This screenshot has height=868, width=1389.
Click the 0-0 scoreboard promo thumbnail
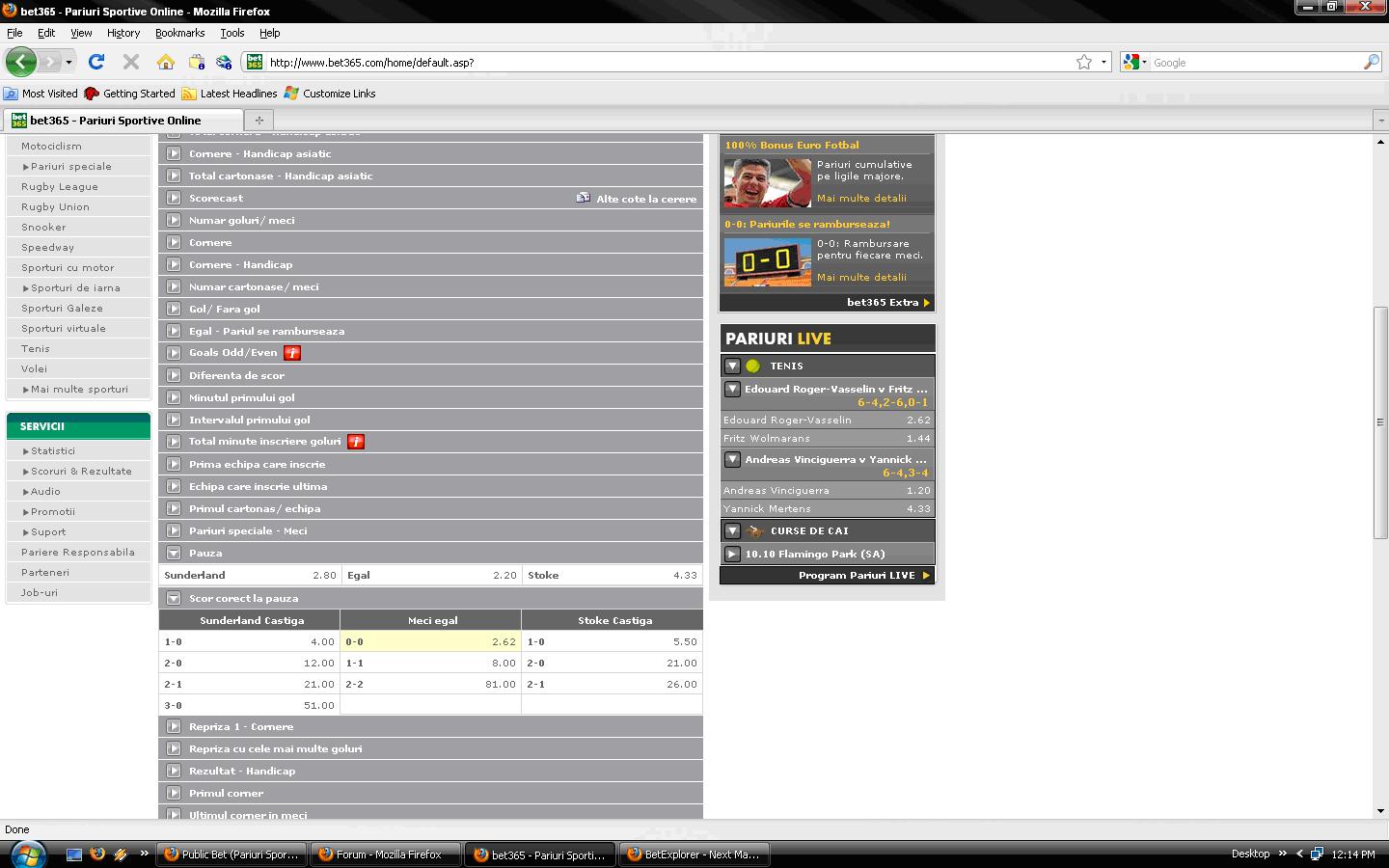767,261
